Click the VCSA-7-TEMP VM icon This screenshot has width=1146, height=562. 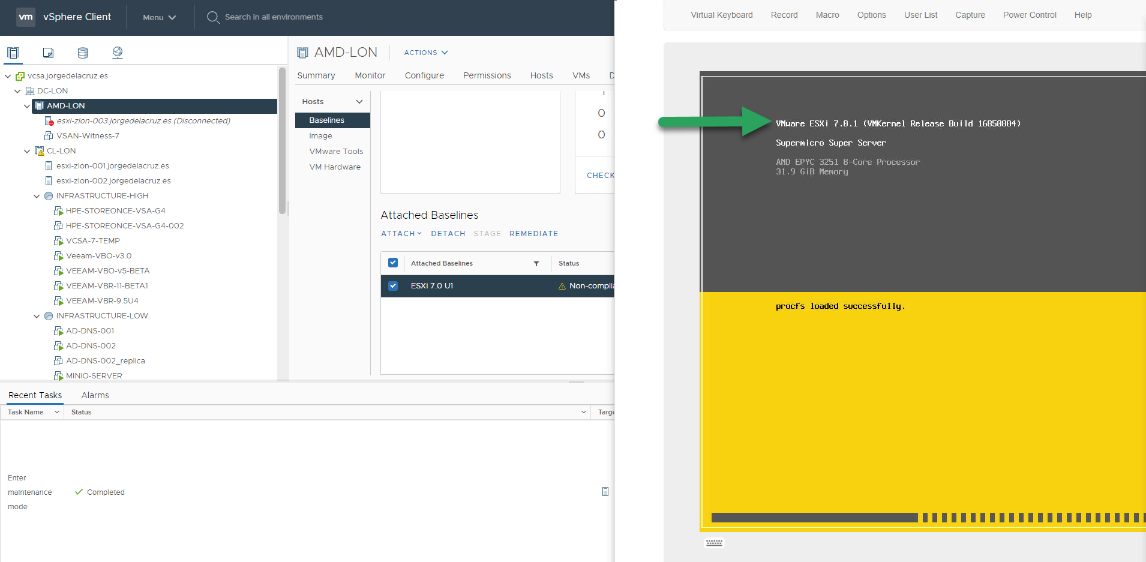coord(59,240)
